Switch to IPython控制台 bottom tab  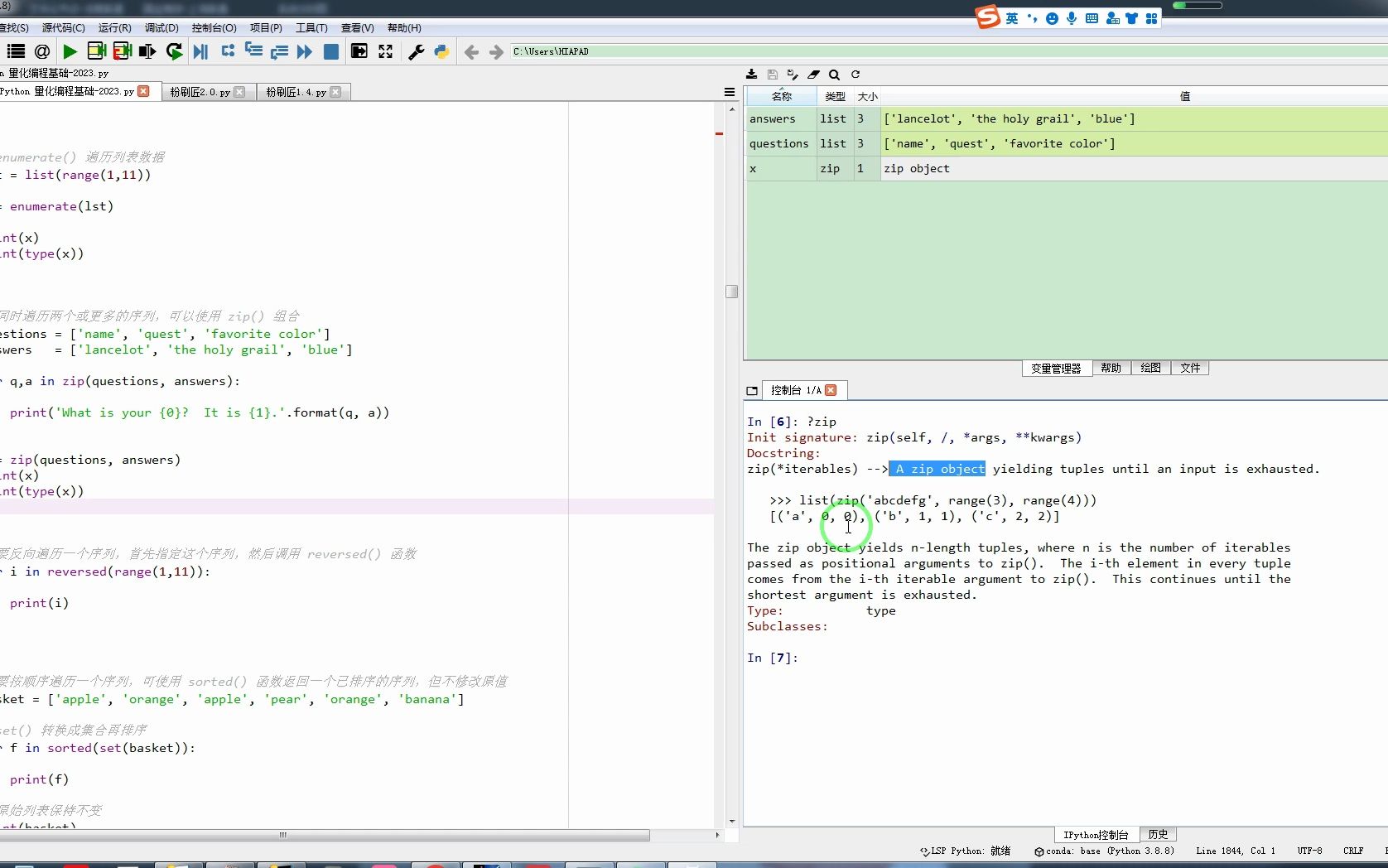(x=1096, y=835)
